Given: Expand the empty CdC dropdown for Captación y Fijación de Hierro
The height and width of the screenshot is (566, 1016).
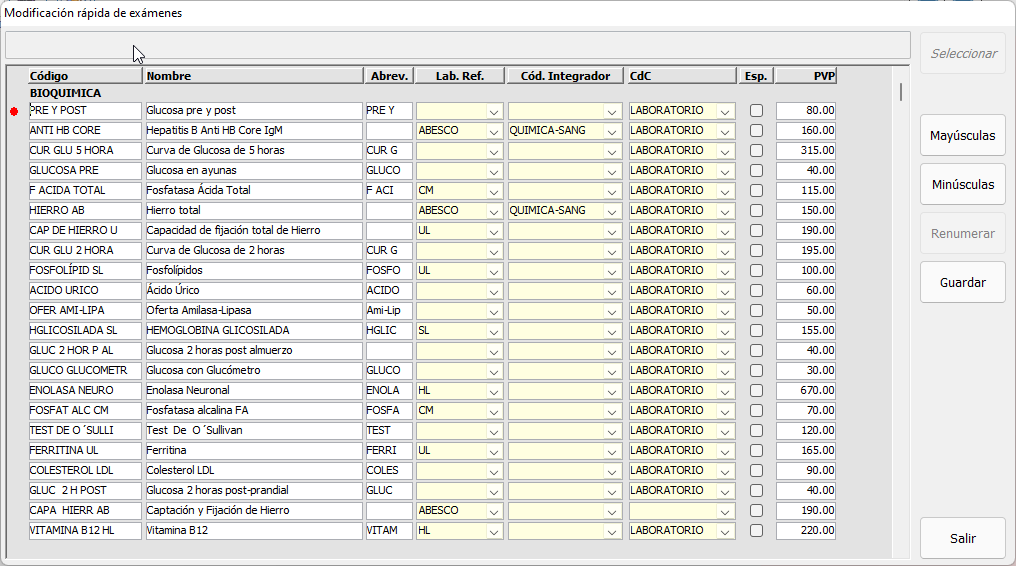Looking at the screenshot, I should [726, 511].
